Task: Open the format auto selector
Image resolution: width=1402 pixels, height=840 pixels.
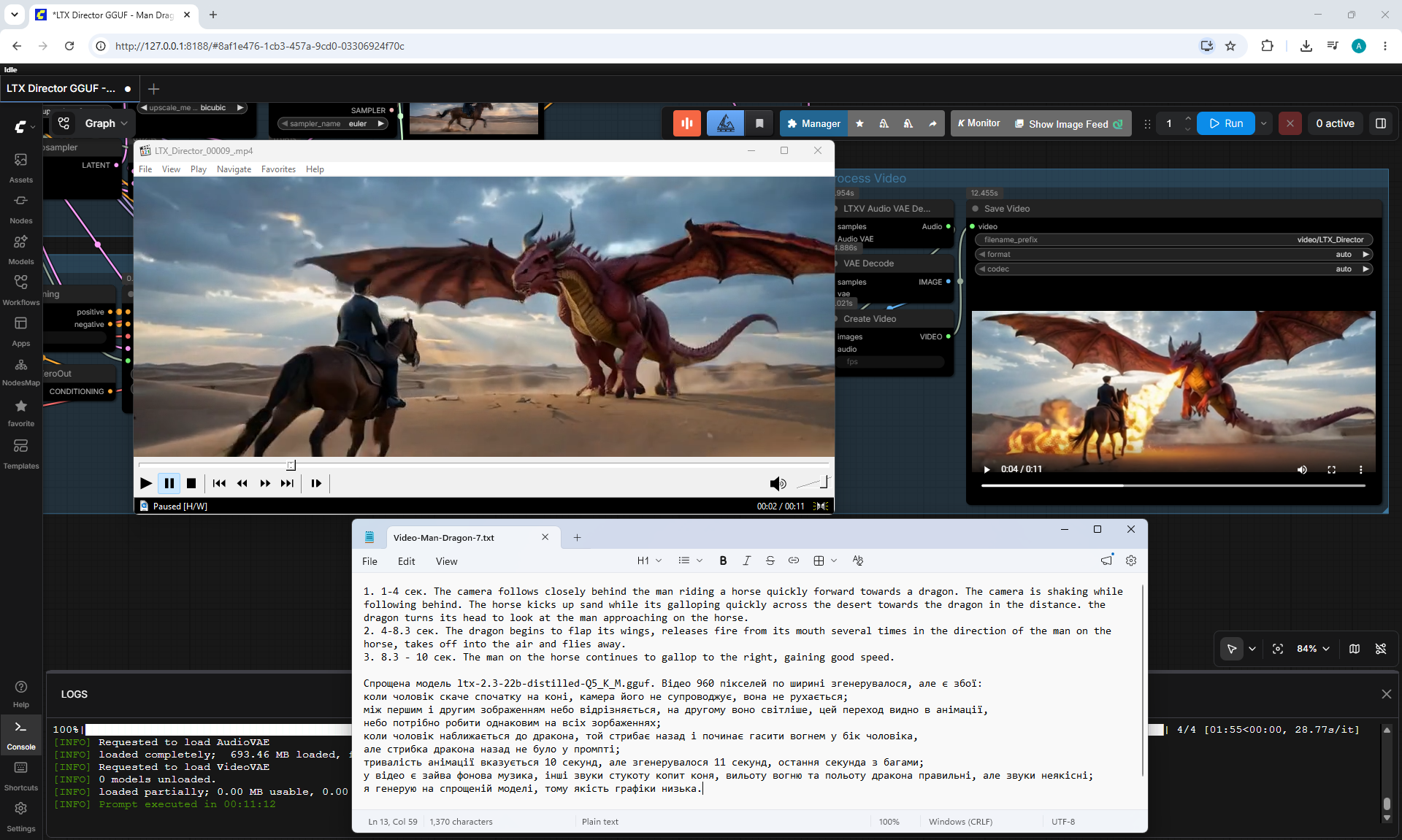Action: point(1174,255)
